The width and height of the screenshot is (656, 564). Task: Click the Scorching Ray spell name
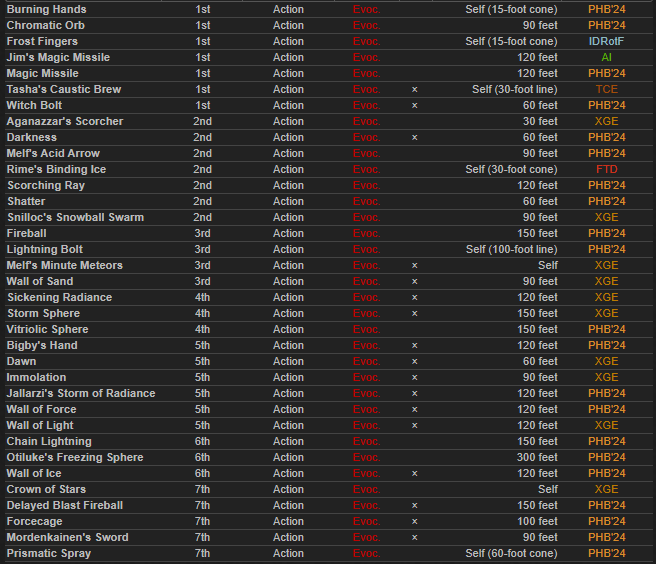(46, 185)
